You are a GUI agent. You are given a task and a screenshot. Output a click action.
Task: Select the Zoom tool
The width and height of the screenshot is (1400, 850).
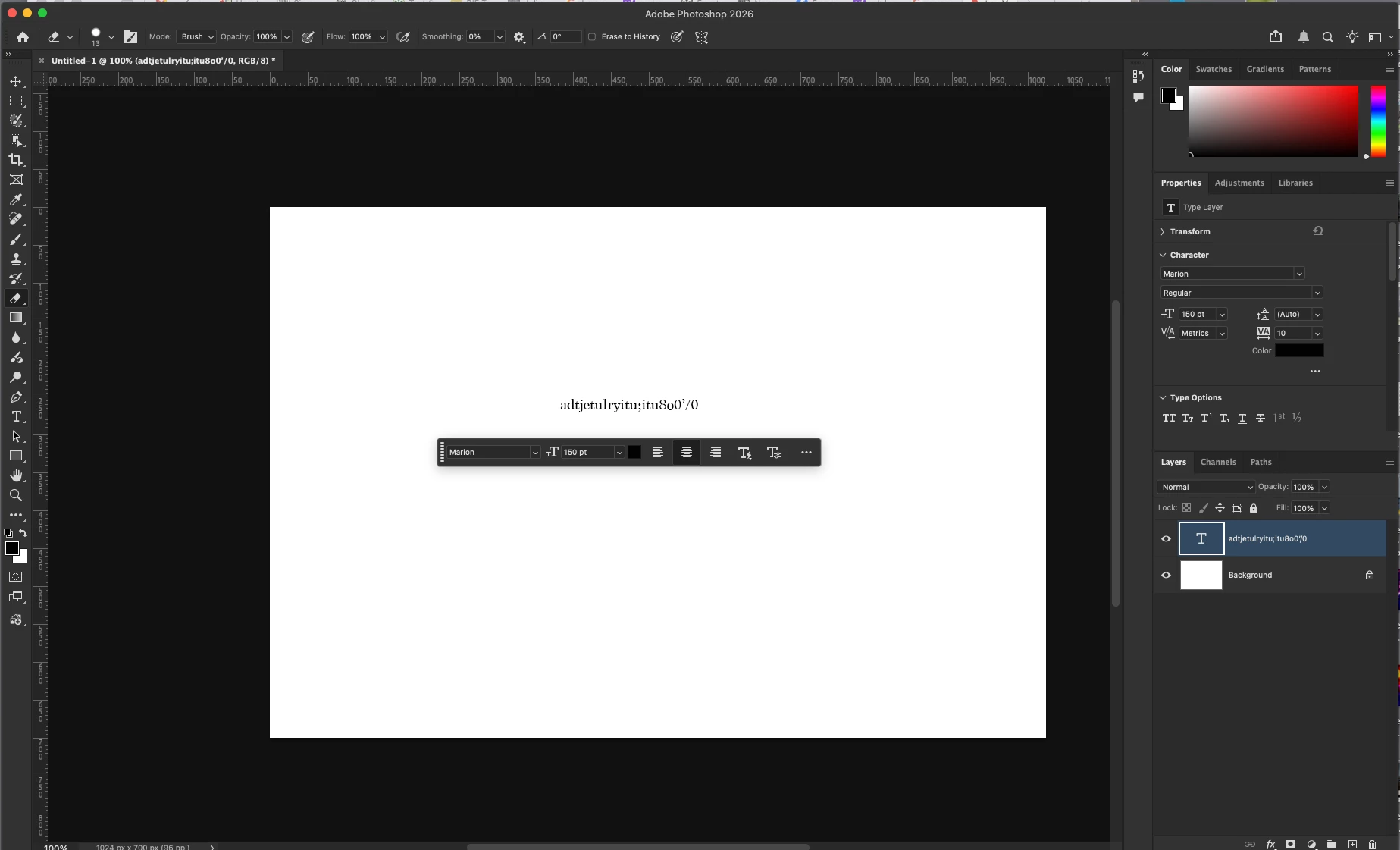tap(15, 495)
